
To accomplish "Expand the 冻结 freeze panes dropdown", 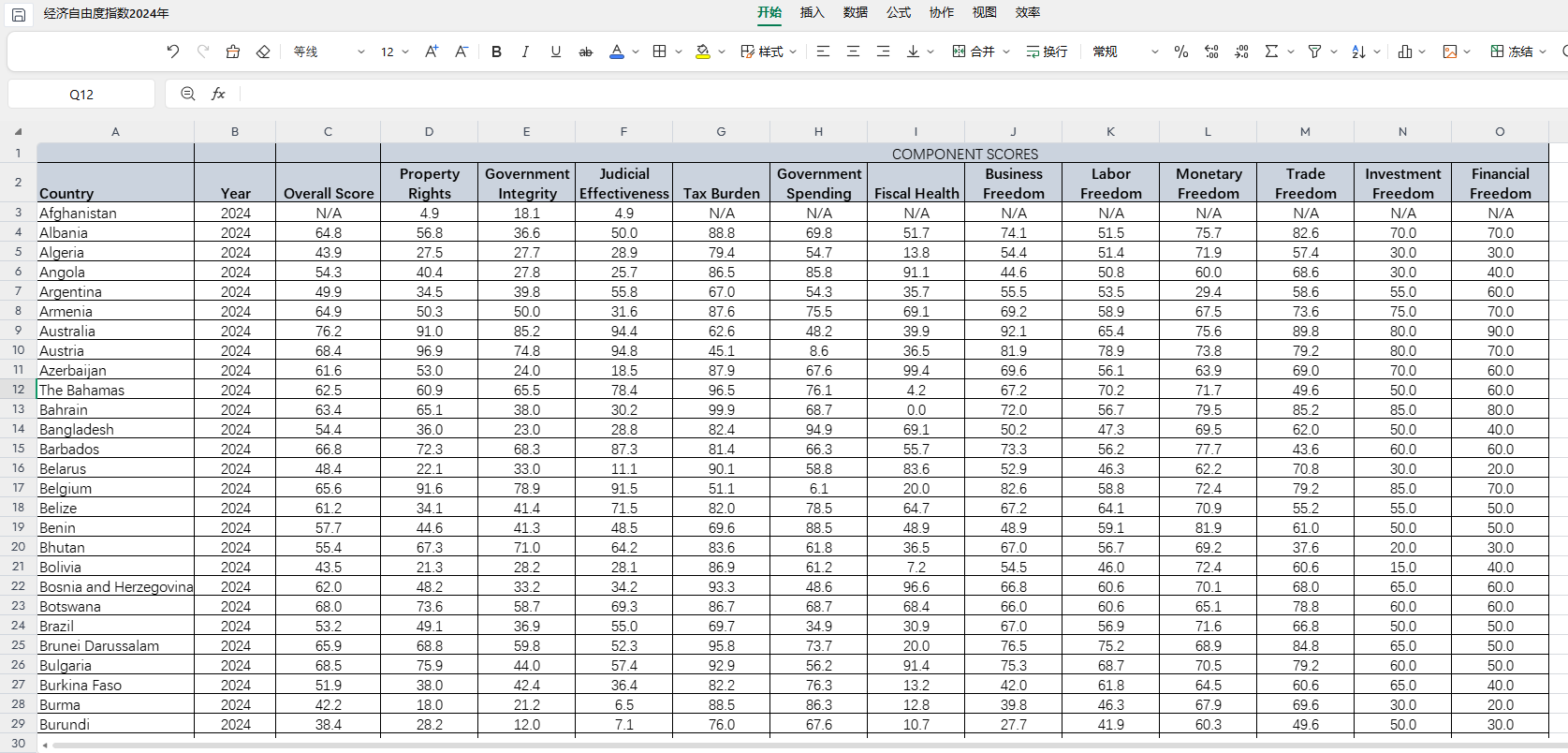I will coord(1543,52).
